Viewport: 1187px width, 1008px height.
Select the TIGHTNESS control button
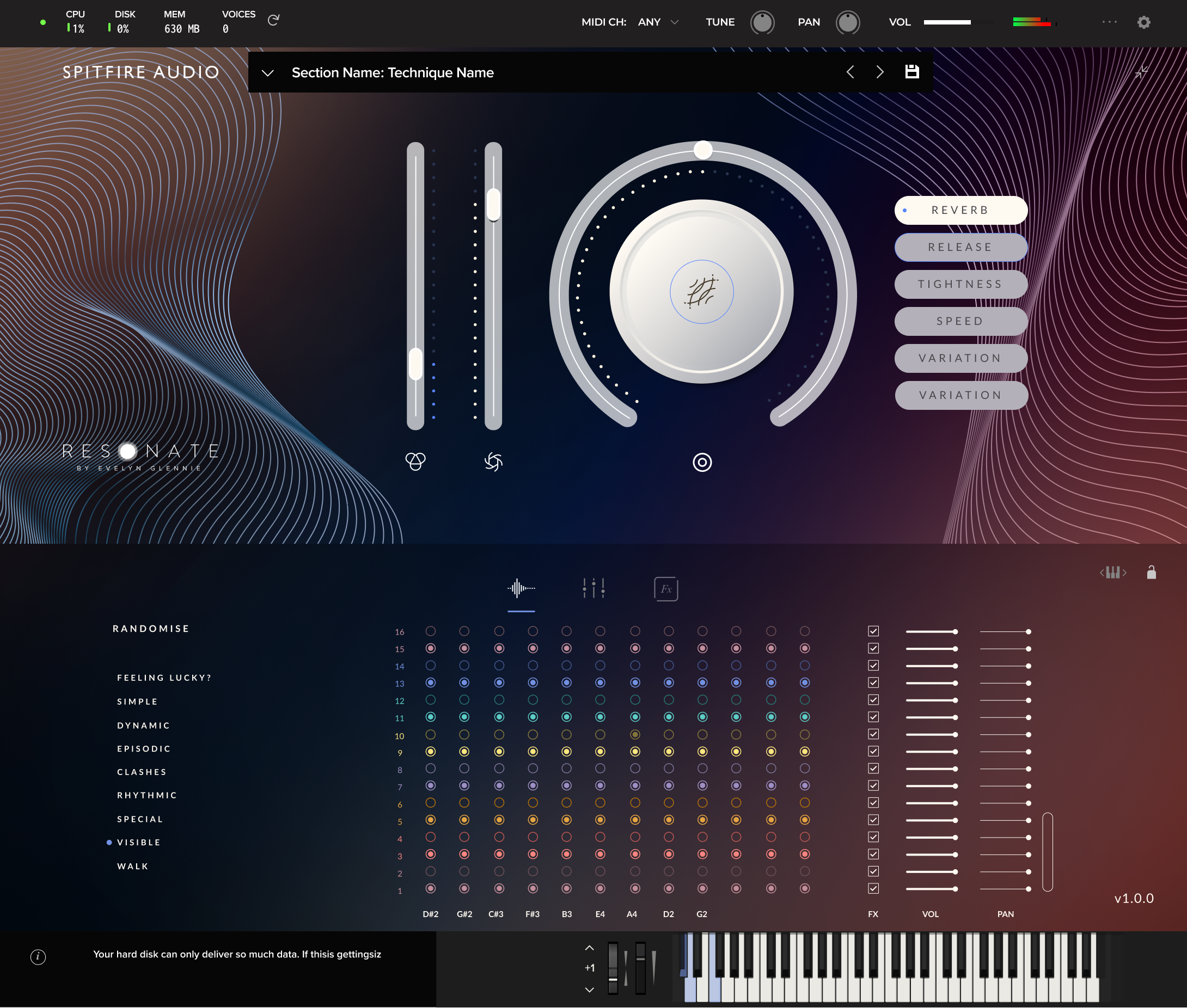(x=960, y=285)
